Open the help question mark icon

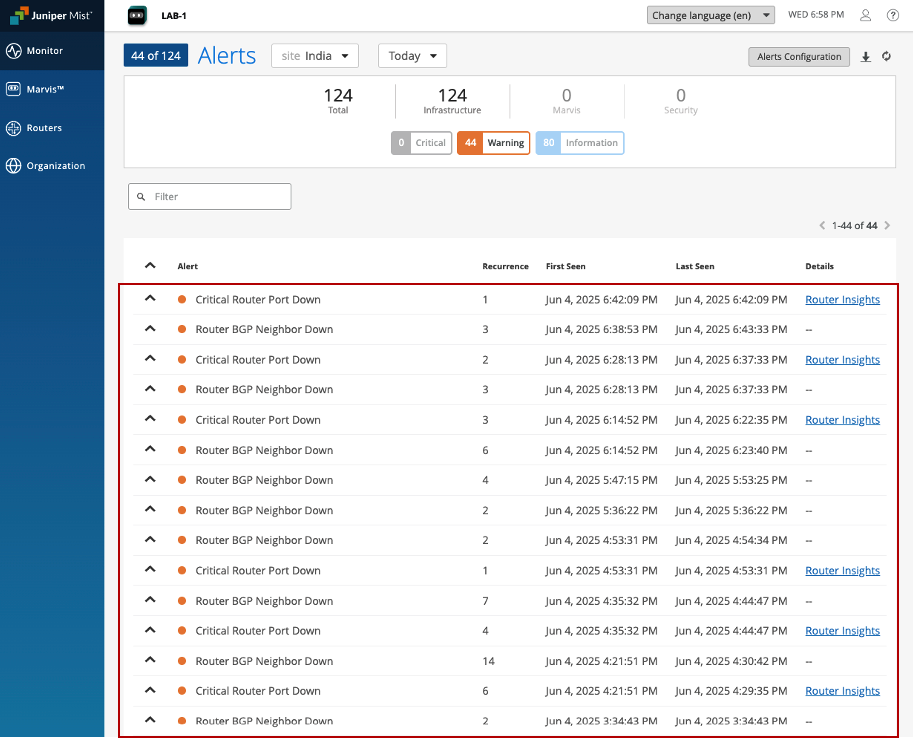[888, 16]
